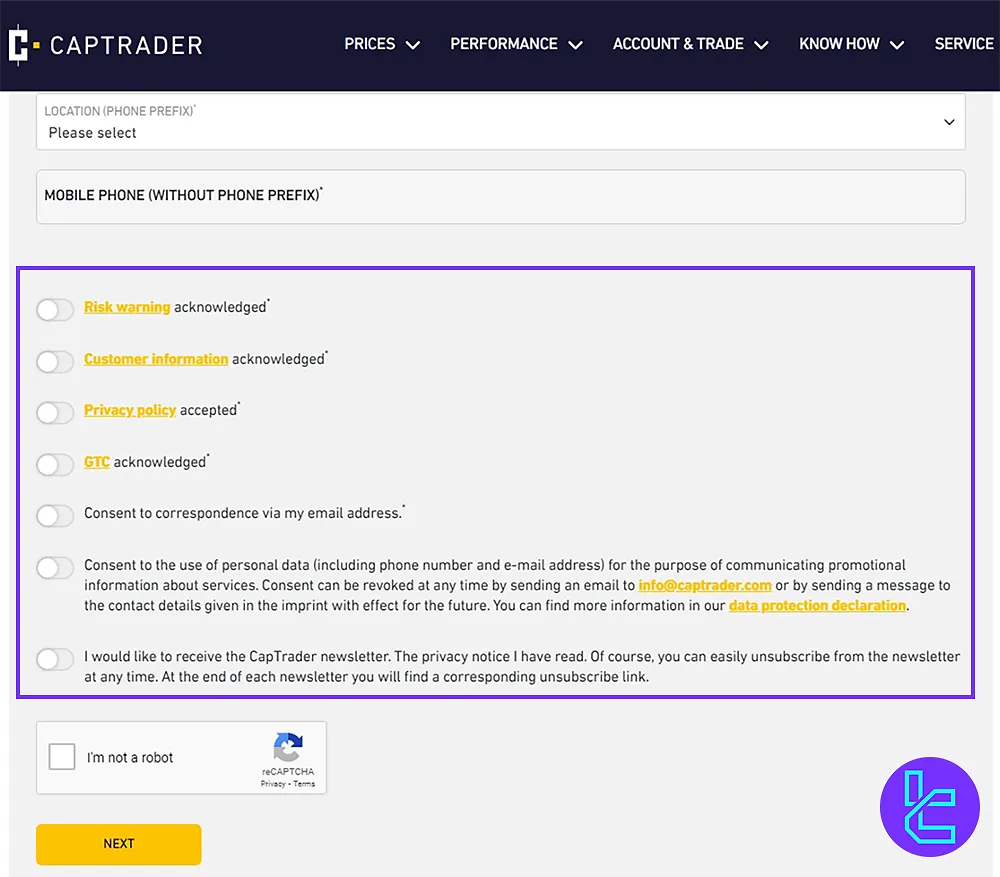This screenshot has width=1000, height=877.
Task: Open the ACCOUNT & TRADE menu item
Action: pos(678,44)
